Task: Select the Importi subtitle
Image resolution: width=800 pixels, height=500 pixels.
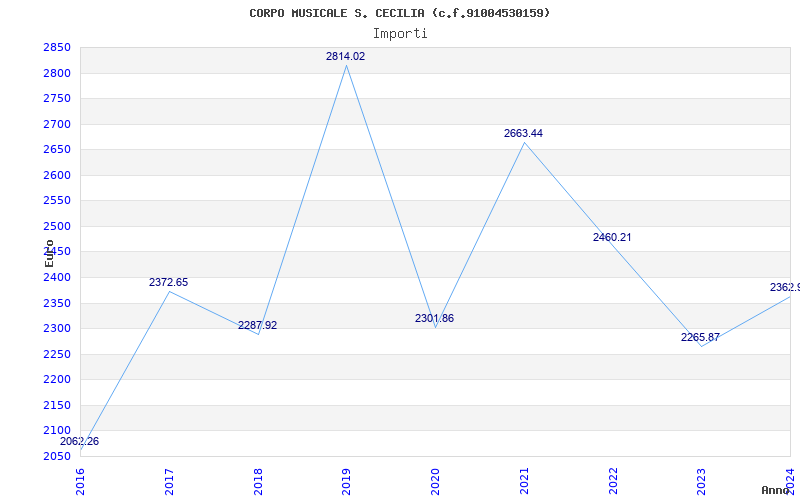Action: (400, 34)
